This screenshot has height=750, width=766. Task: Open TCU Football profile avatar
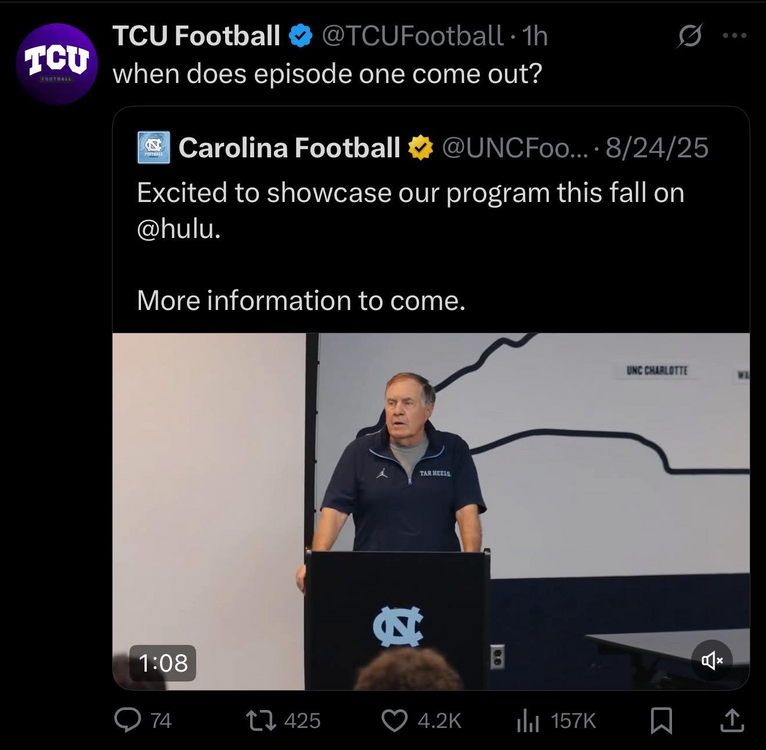[x=60, y=64]
